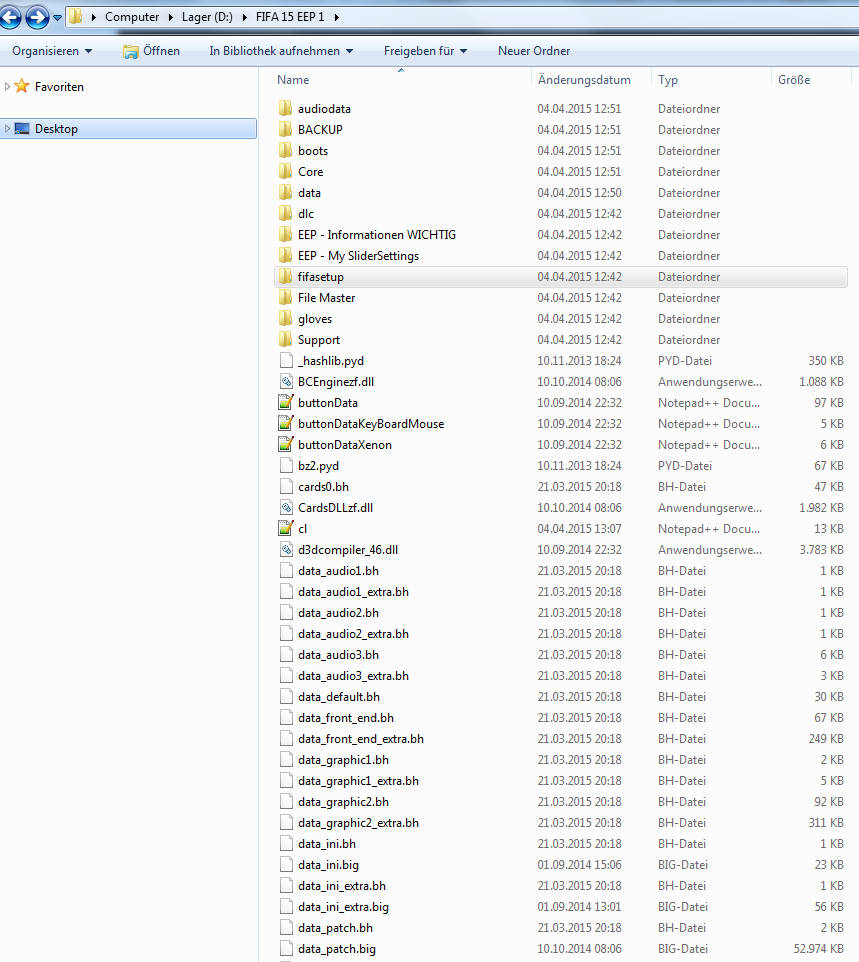Select data_audio1.bh file name
Image resolution: width=859 pixels, height=962 pixels.
pyautogui.click(x=338, y=571)
